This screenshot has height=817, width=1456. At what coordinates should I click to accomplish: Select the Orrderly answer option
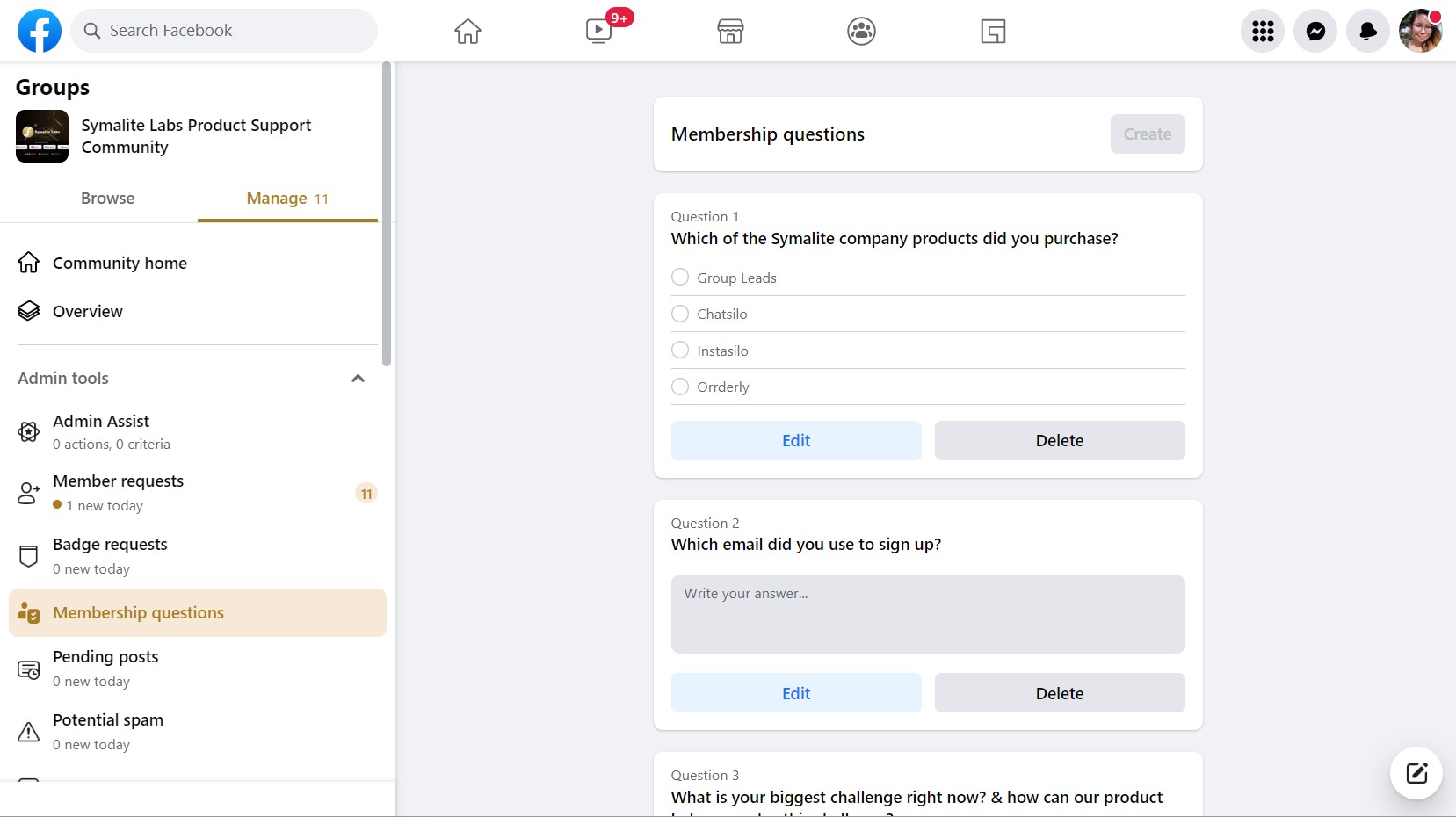click(680, 387)
